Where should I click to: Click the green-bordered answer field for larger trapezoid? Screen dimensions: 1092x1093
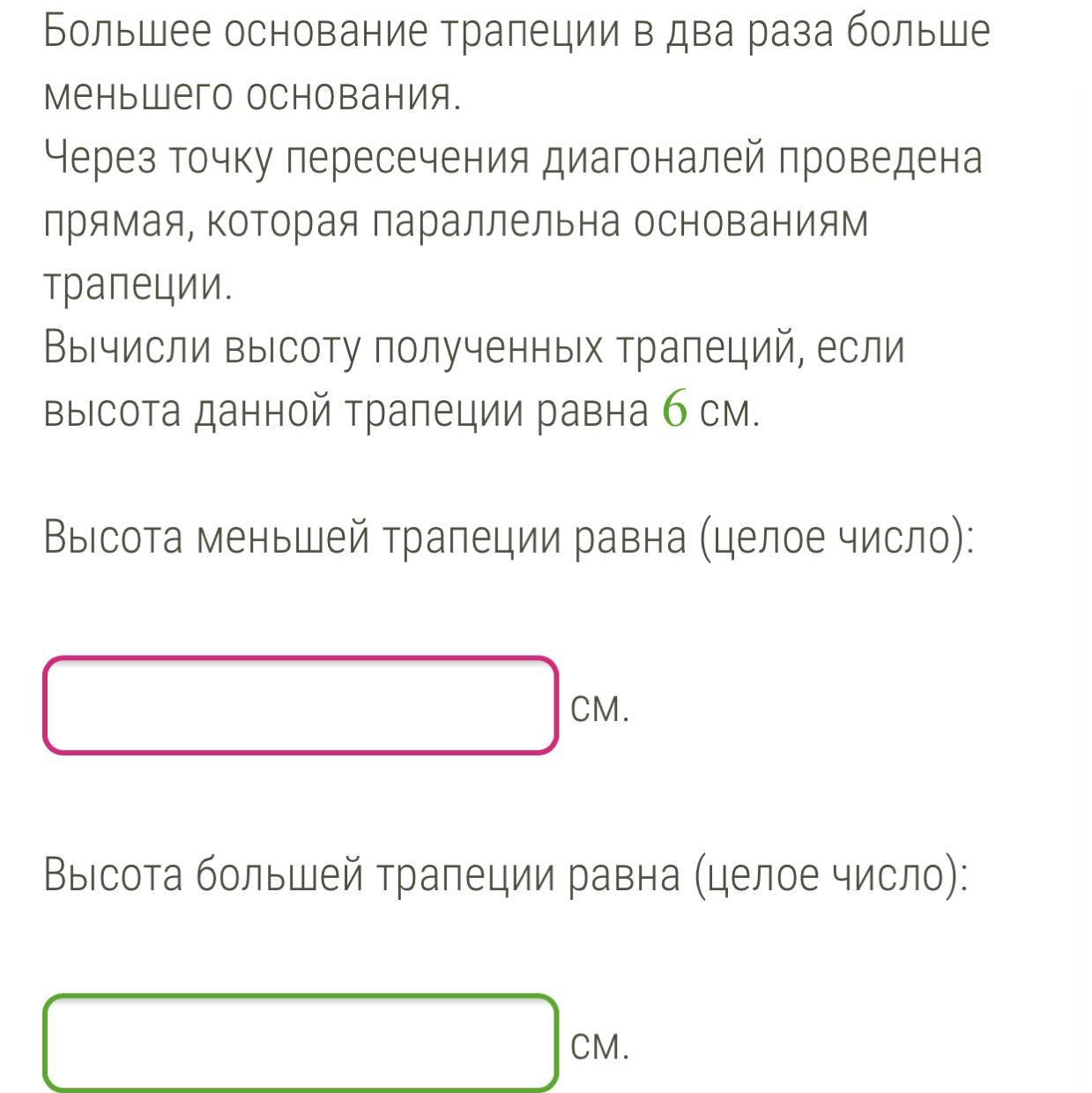point(301,1043)
